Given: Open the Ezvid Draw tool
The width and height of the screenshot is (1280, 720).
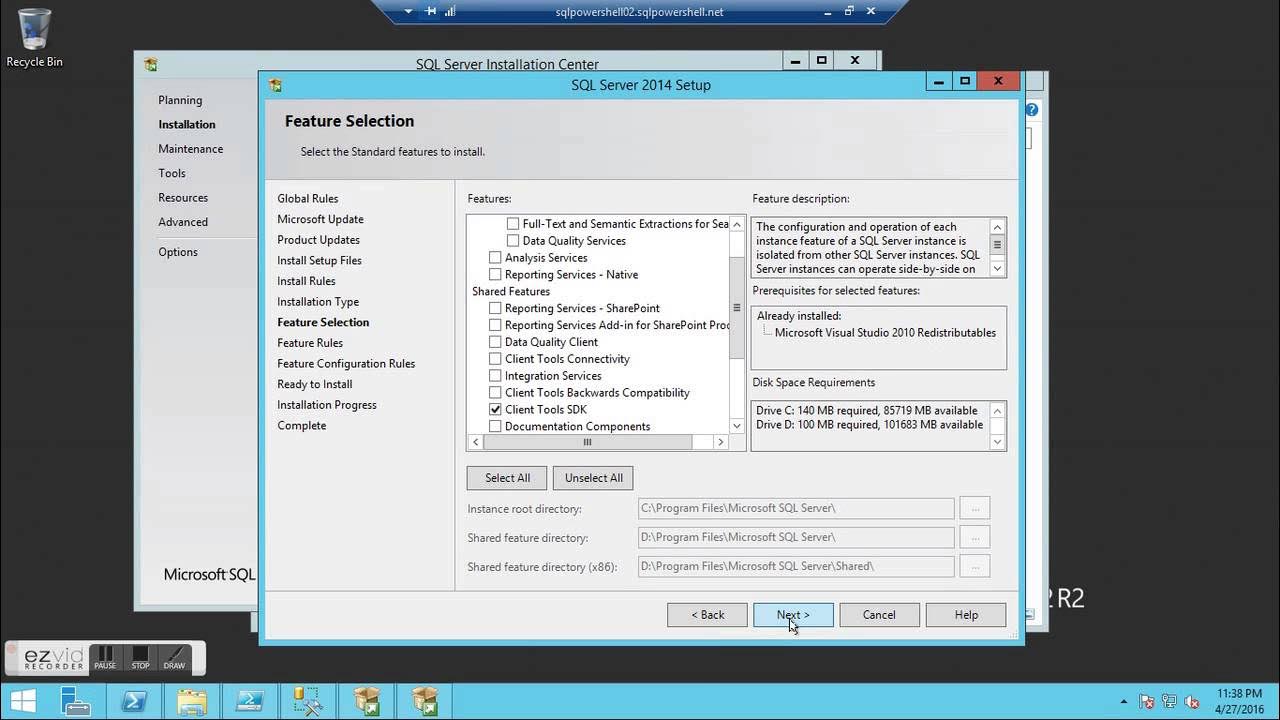Looking at the screenshot, I should pyautogui.click(x=174, y=658).
